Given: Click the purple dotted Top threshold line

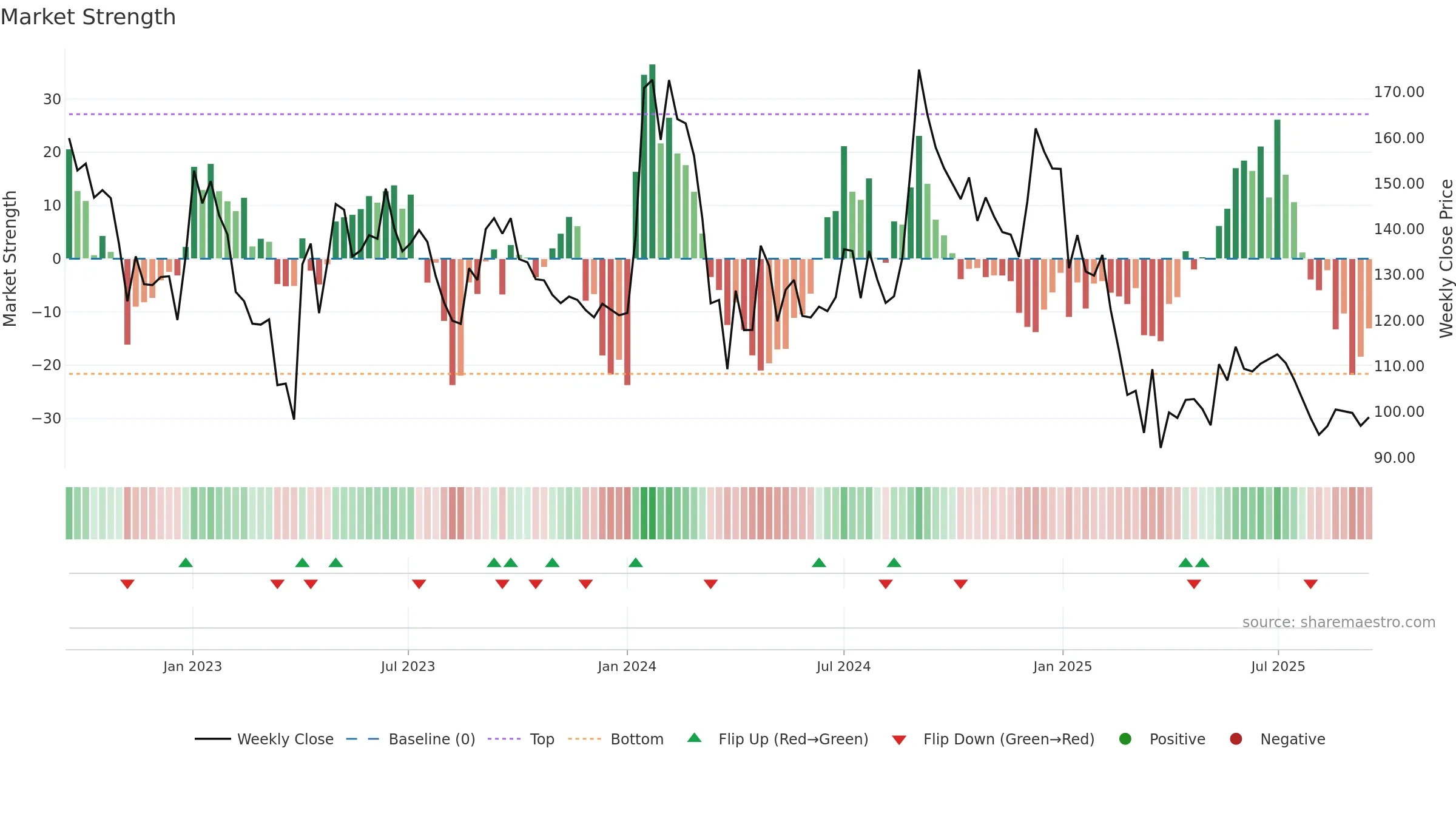Looking at the screenshot, I should pos(719,114).
